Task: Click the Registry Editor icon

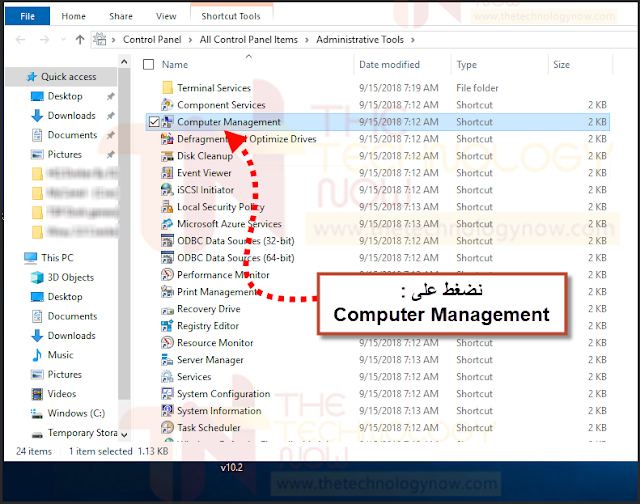Action: pyautogui.click(x=167, y=326)
